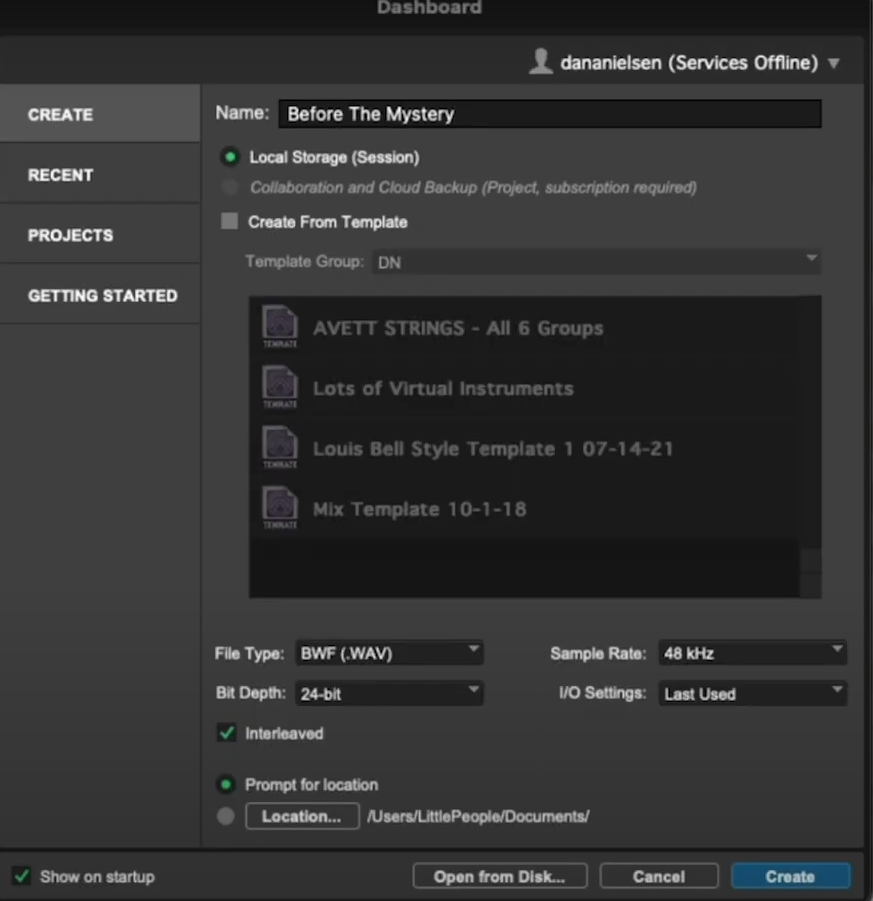The height and width of the screenshot is (901, 873).
Task: Click the Mix Template 10-1-18 file icon
Action: [280, 507]
